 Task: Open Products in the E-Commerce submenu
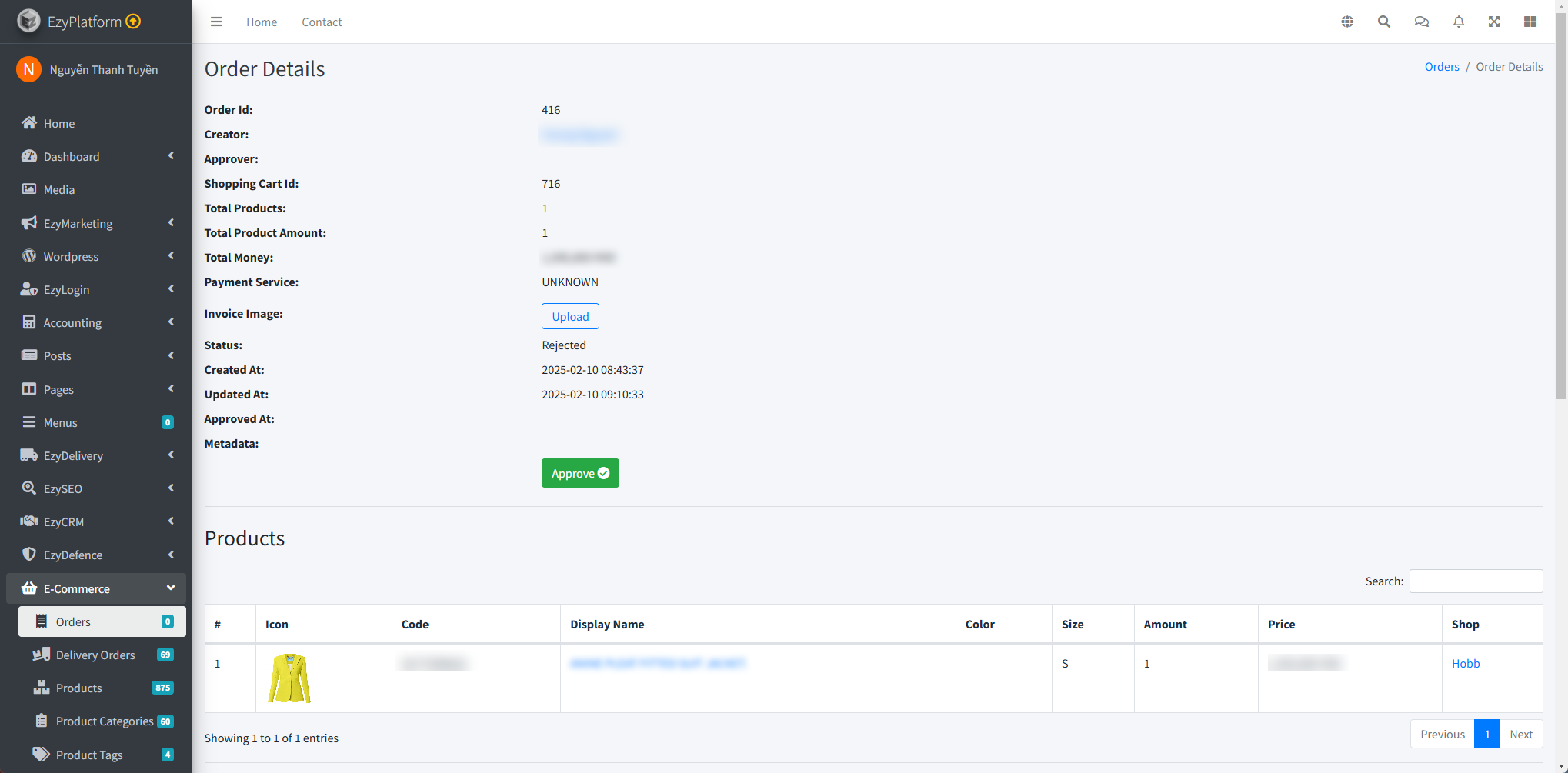point(102,688)
